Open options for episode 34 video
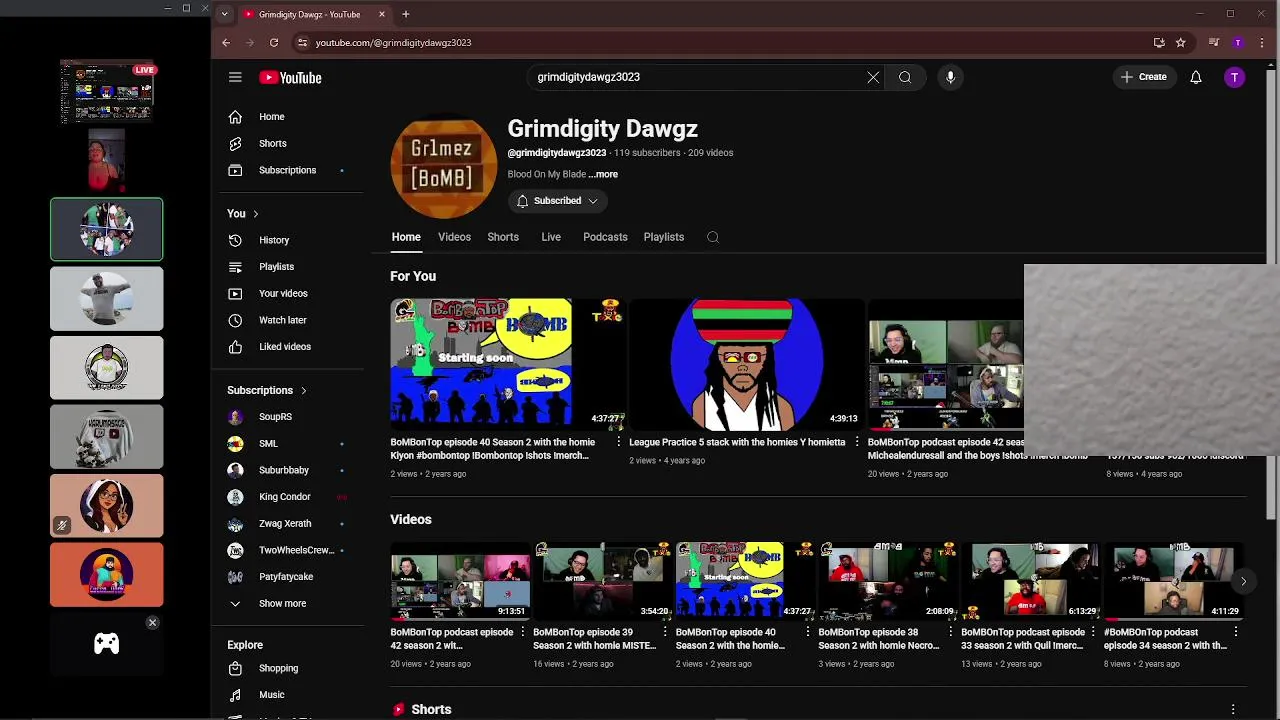This screenshot has height=720, width=1280. coord(1236,632)
